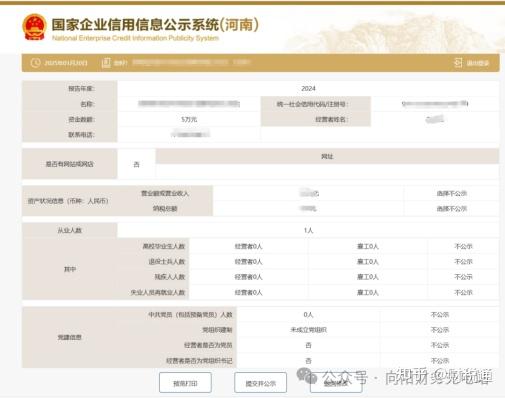Click 经营者0人 in the 退役士兵人数 row
Image resolution: width=505 pixels, height=398 pixels.
point(248,262)
